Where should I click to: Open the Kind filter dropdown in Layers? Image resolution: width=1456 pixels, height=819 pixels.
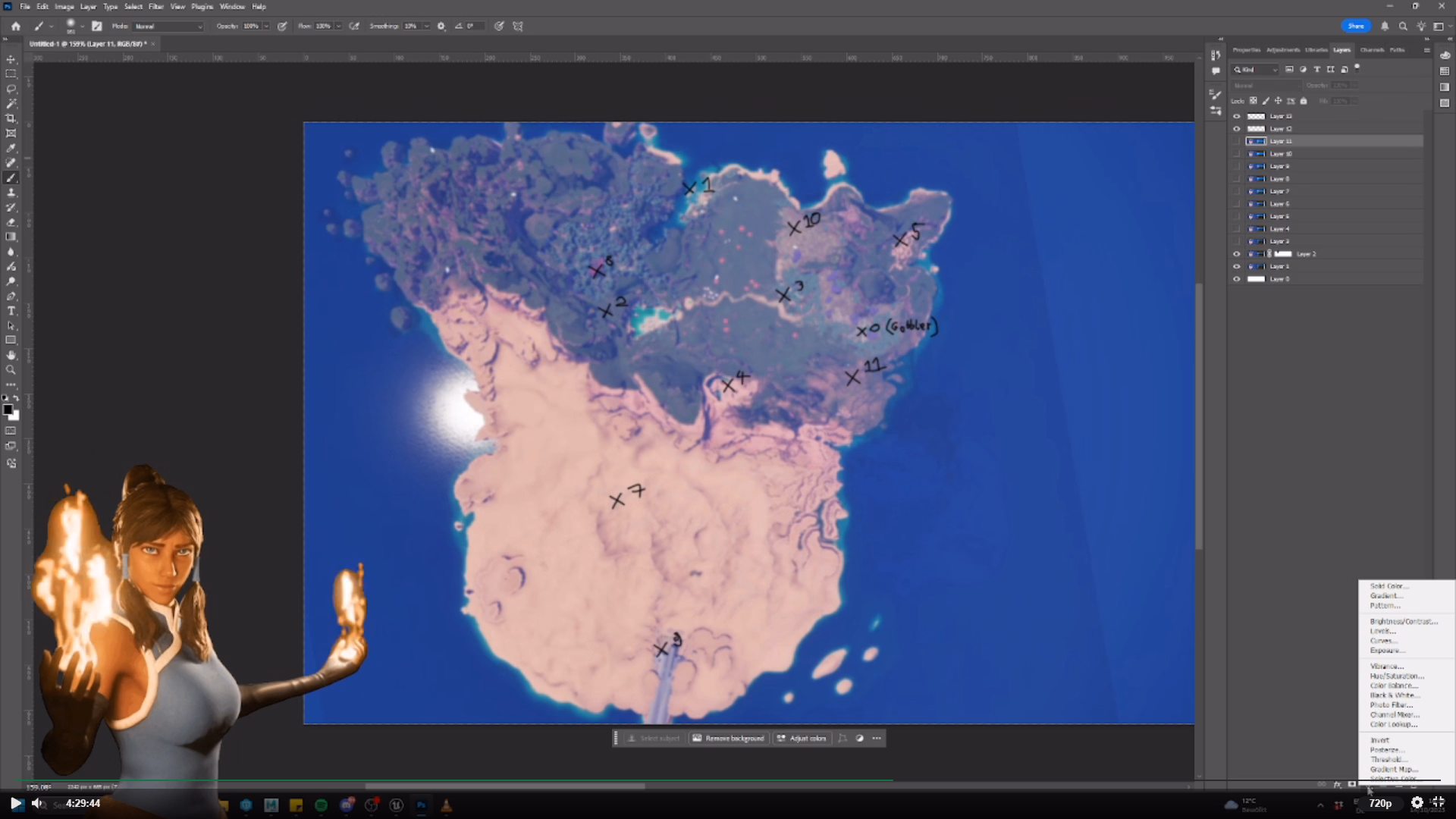pyautogui.click(x=1256, y=70)
